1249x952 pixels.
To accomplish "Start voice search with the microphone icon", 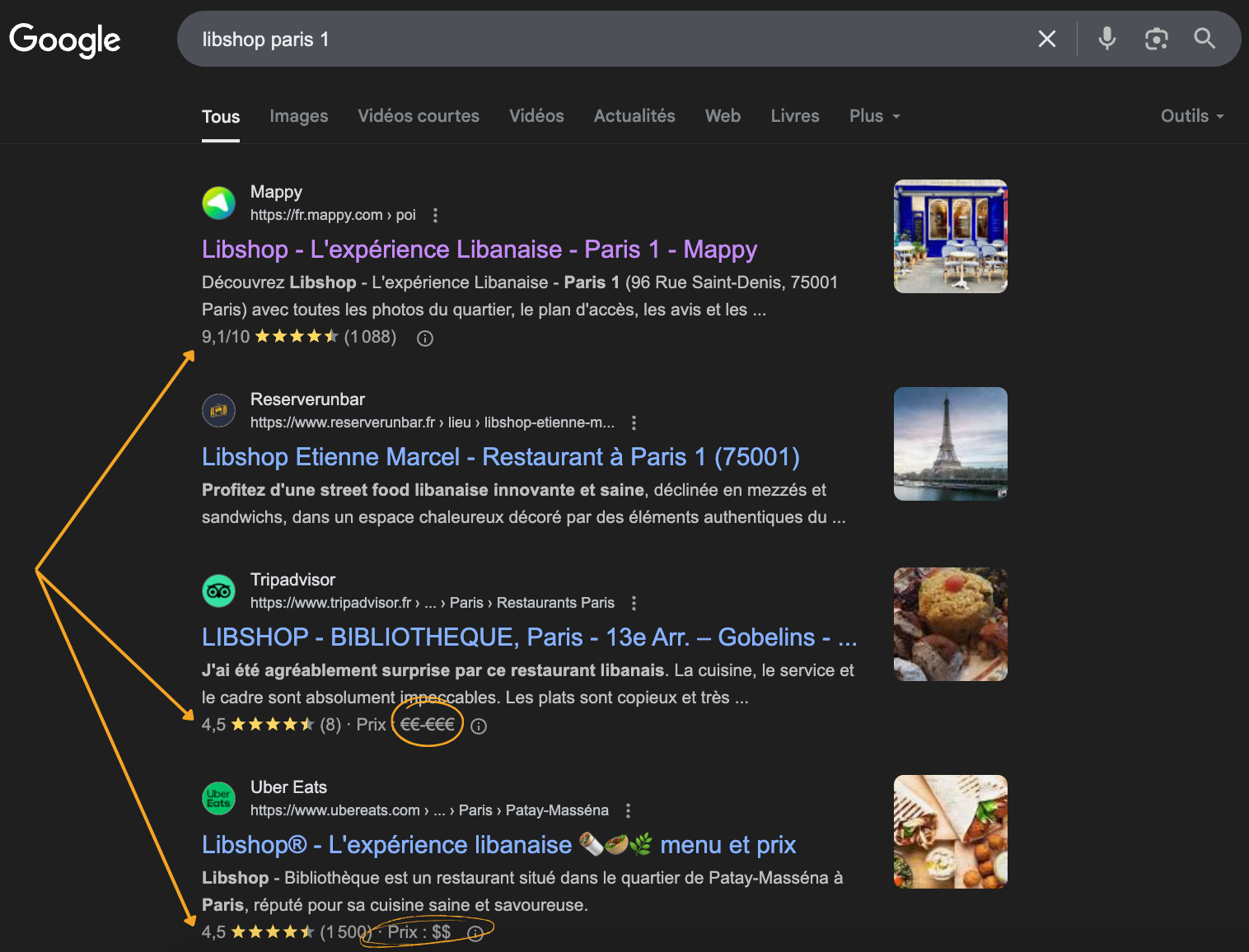I will (x=1107, y=39).
